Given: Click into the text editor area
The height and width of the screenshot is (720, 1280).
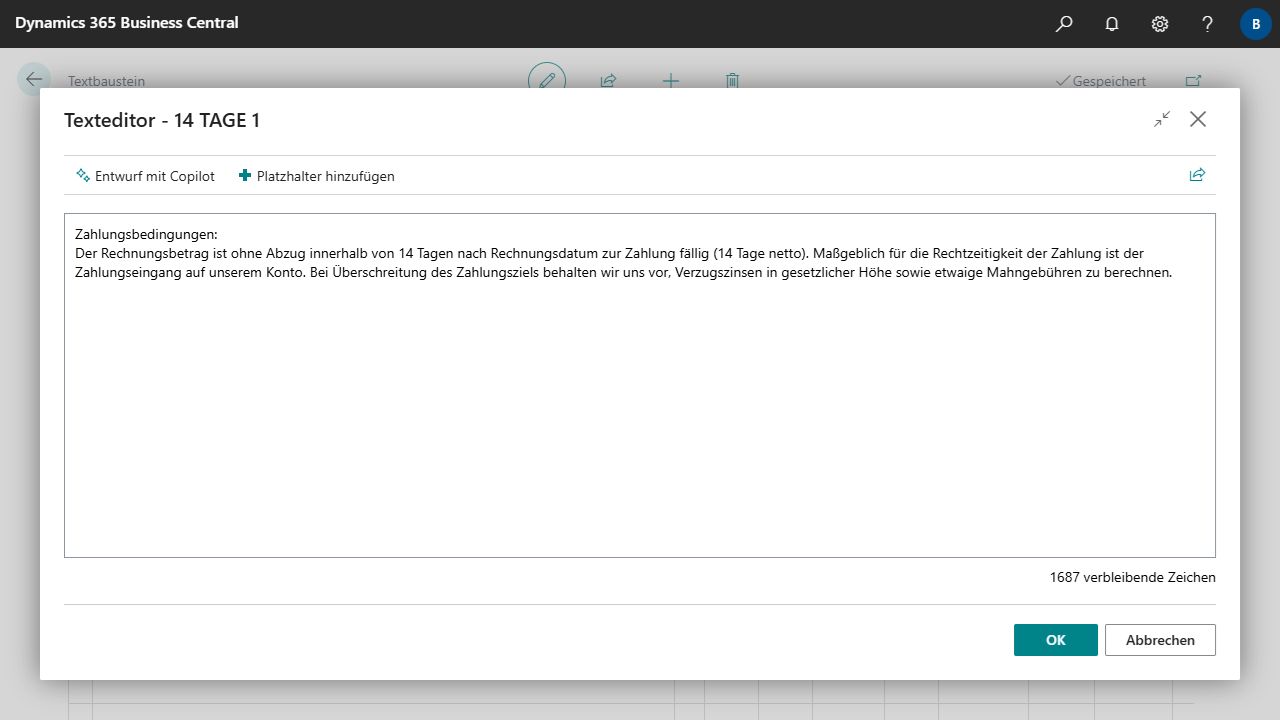Looking at the screenshot, I should (640, 385).
